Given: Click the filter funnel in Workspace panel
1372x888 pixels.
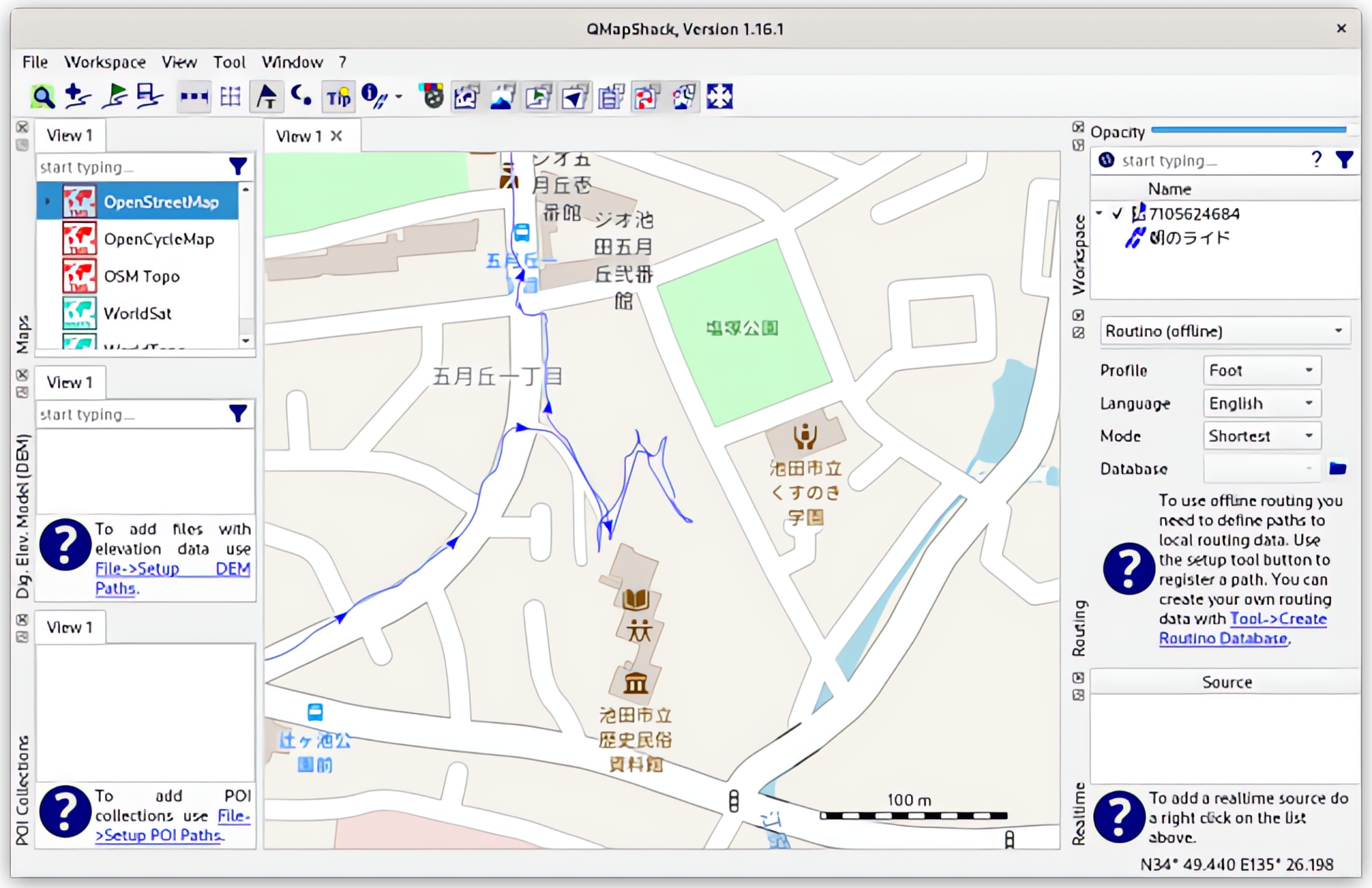Looking at the screenshot, I should 1344,160.
